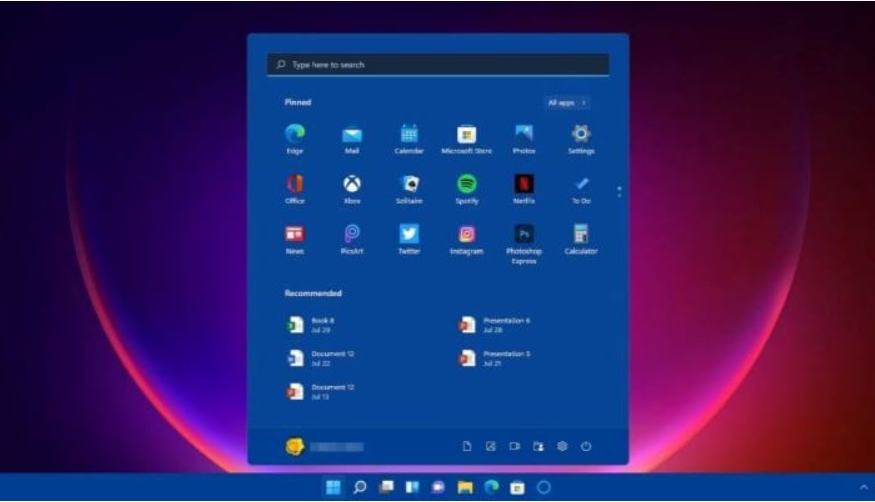
Task: Click the Type here to search box
Action: click(x=438, y=65)
